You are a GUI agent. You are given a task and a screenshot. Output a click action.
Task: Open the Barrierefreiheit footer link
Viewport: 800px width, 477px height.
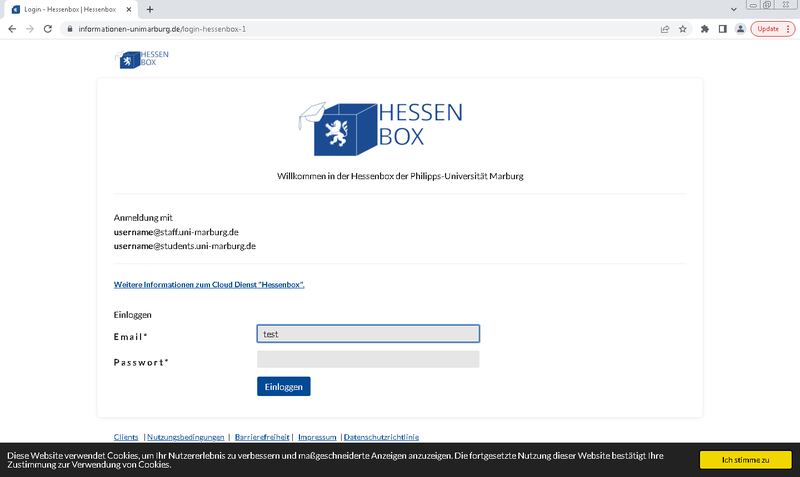pos(262,437)
